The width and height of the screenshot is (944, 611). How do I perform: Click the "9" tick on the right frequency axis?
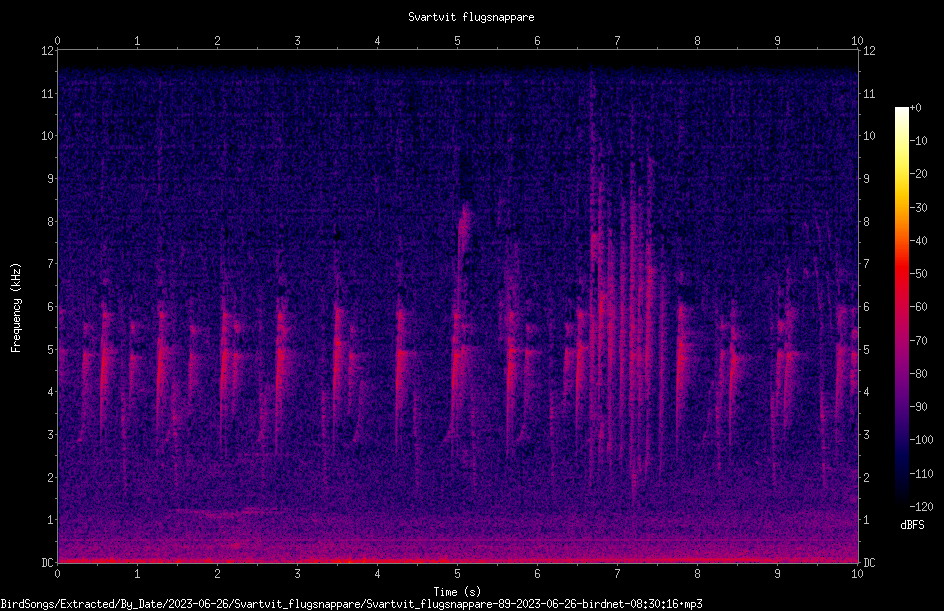pyautogui.click(x=866, y=179)
